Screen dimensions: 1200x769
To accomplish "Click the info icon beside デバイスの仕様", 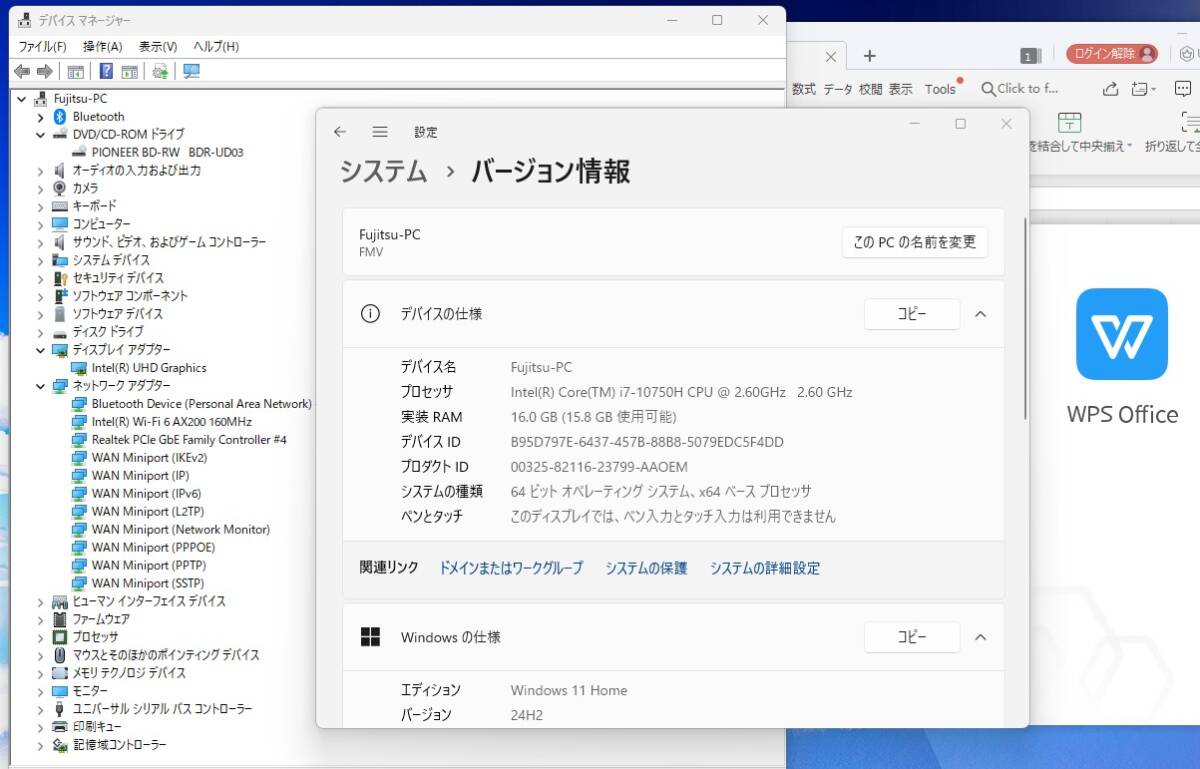I will tap(370, 314).
